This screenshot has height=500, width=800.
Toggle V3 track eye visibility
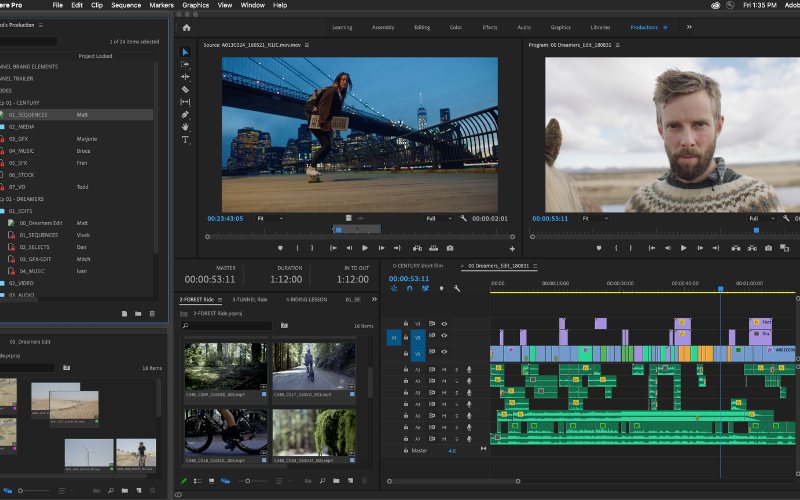pos(444,324)
